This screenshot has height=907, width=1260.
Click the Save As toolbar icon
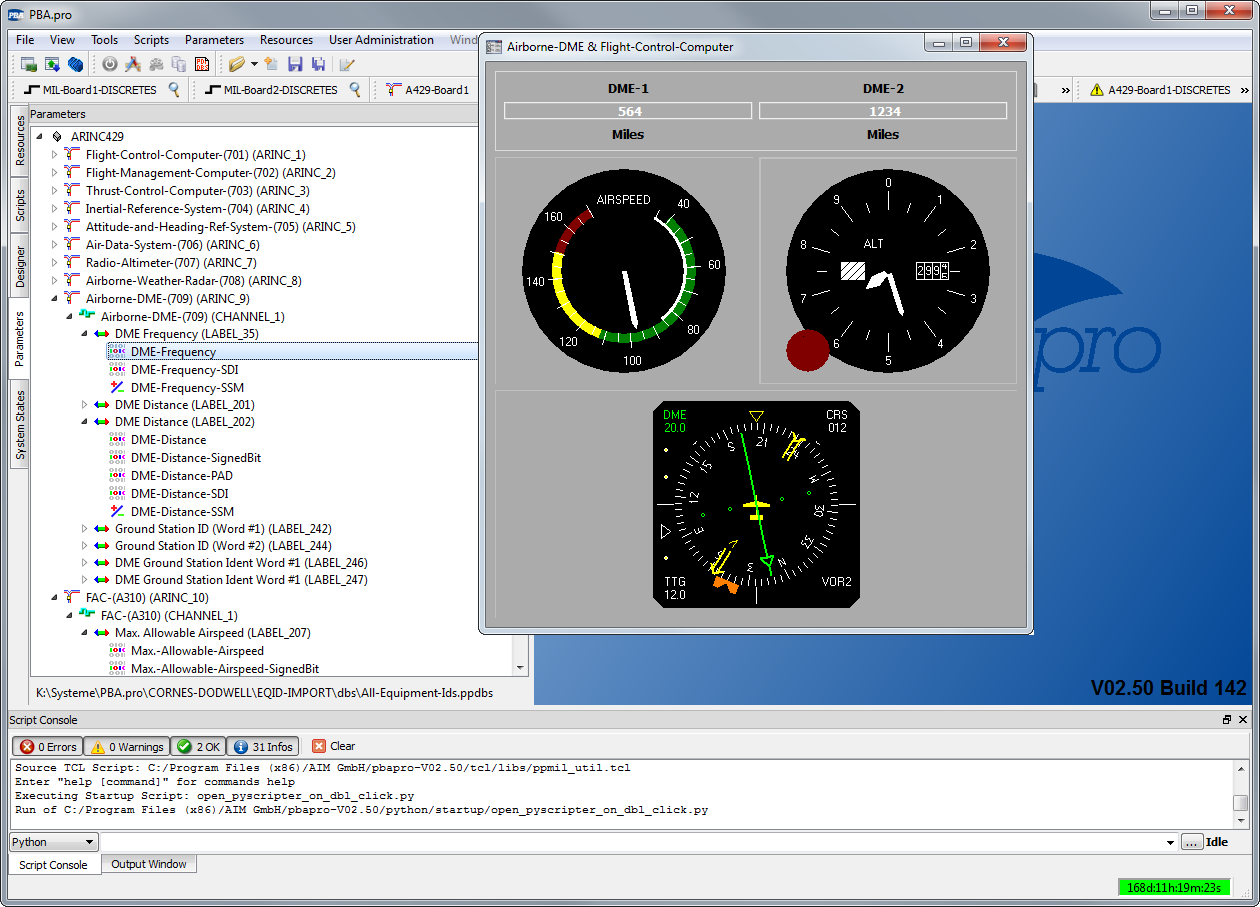click(x=320, y=63)
